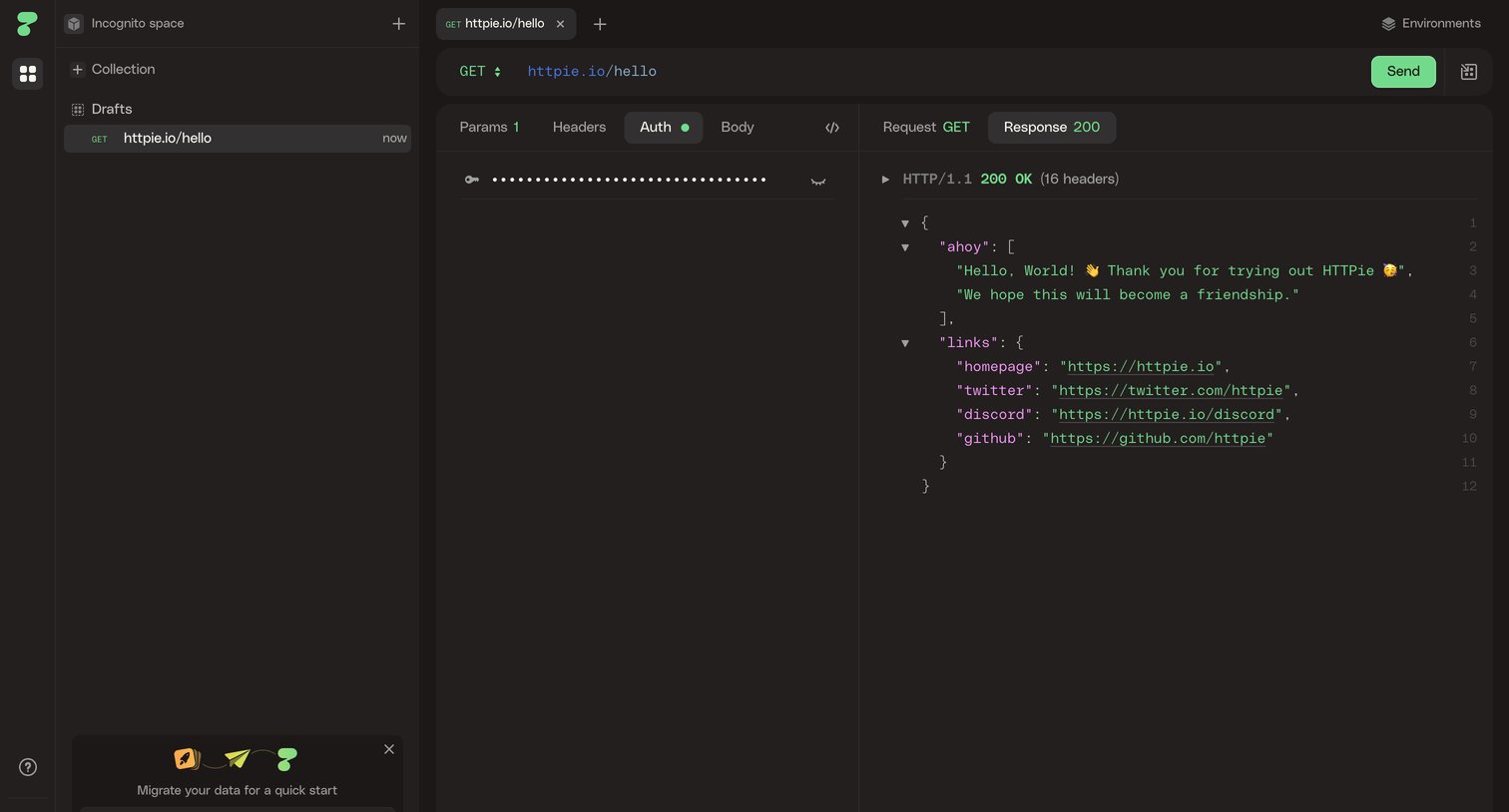Image resolution: width=1509 pixels, height=812 pixels.
Task: Click plus icon beside Collection
Action: coord(77,70)
